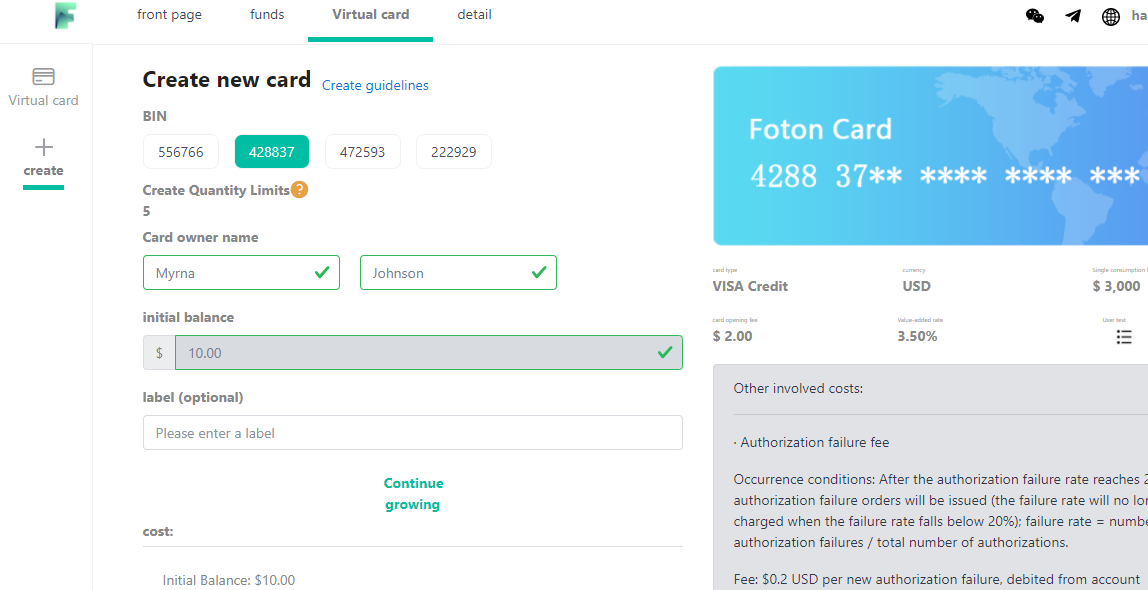Open the User test list icon

pyautogui.click(x=1124, y=337)
